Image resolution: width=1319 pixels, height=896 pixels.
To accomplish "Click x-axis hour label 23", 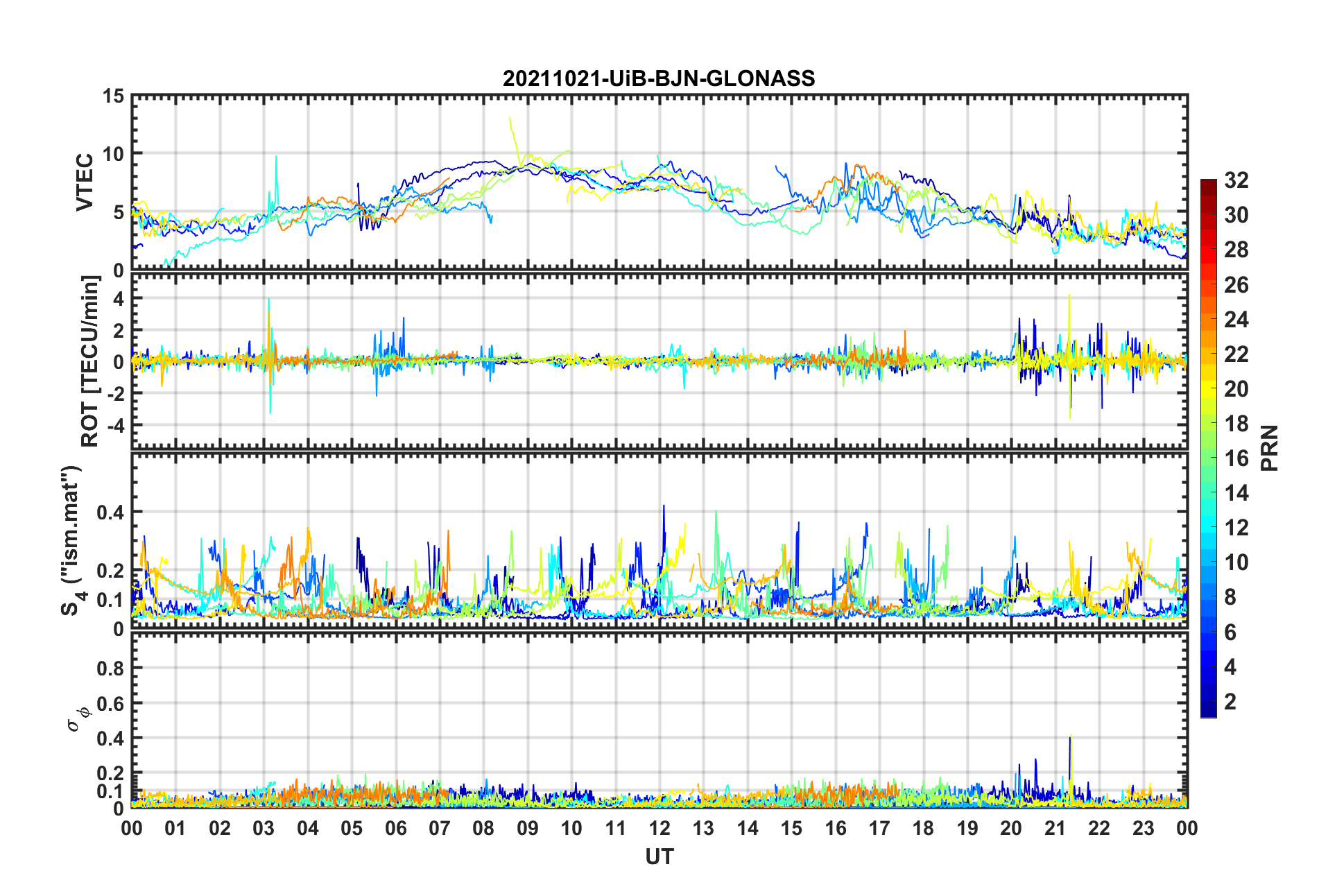I will pyautogui.click(x=1144, y=828).
